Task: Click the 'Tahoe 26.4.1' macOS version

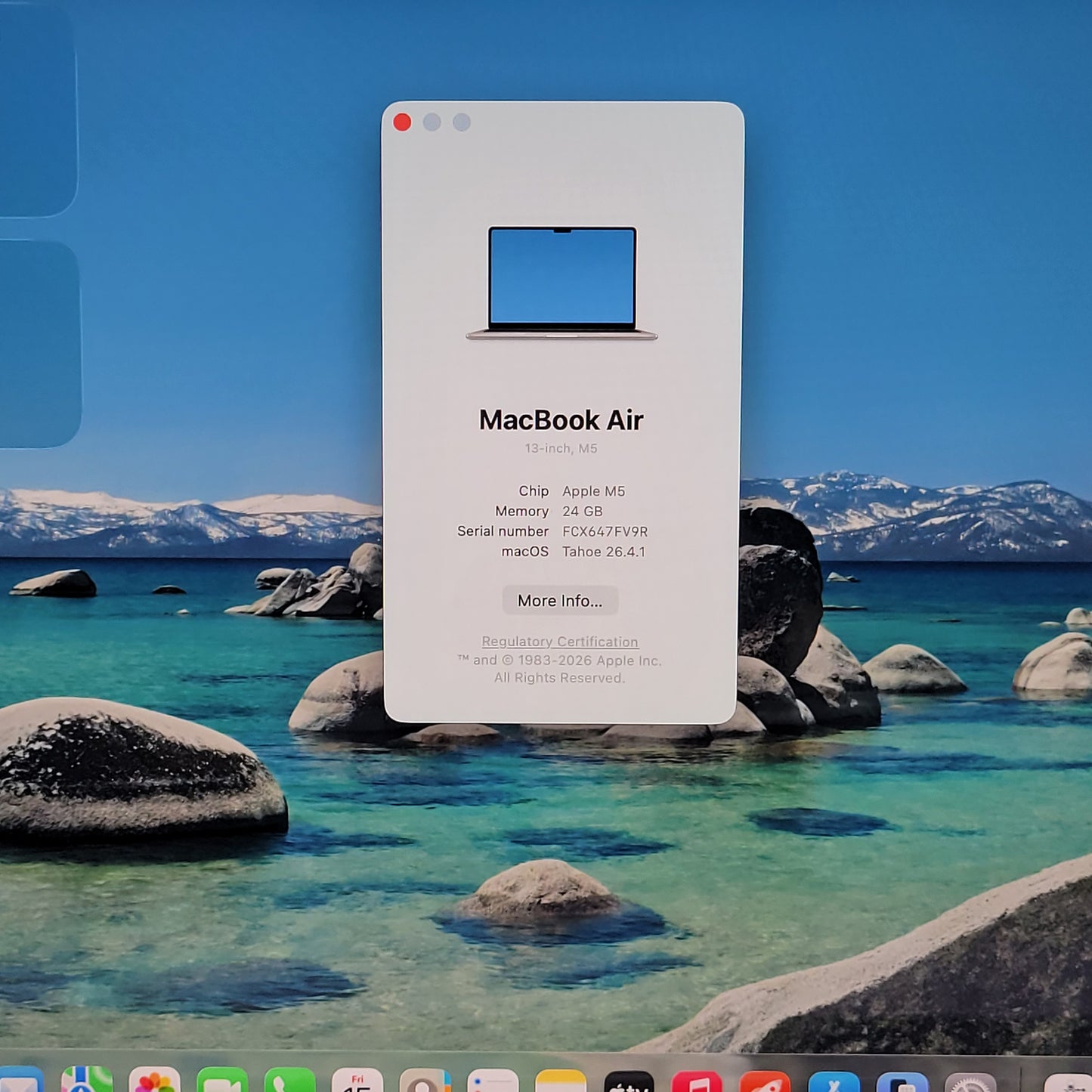Action: tap(603, 552)
